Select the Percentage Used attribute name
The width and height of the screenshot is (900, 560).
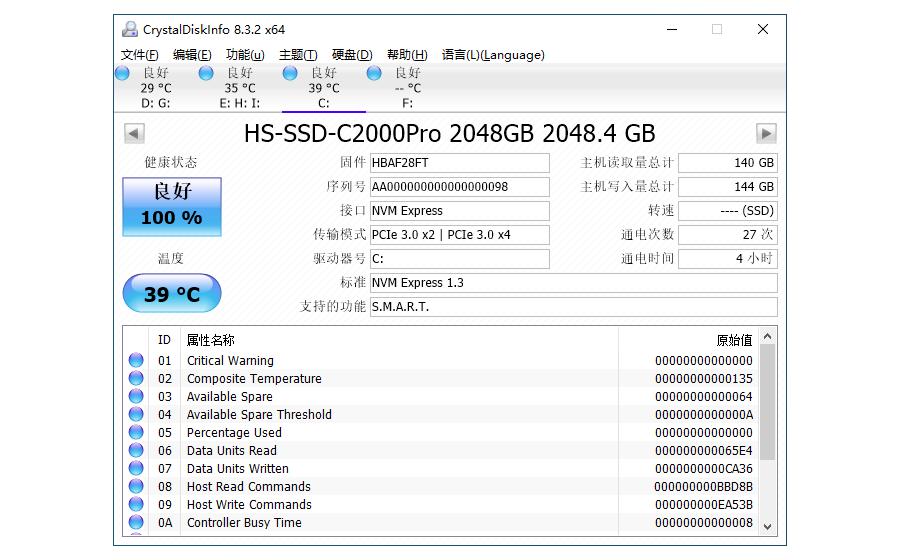click(x=234, y=433)
